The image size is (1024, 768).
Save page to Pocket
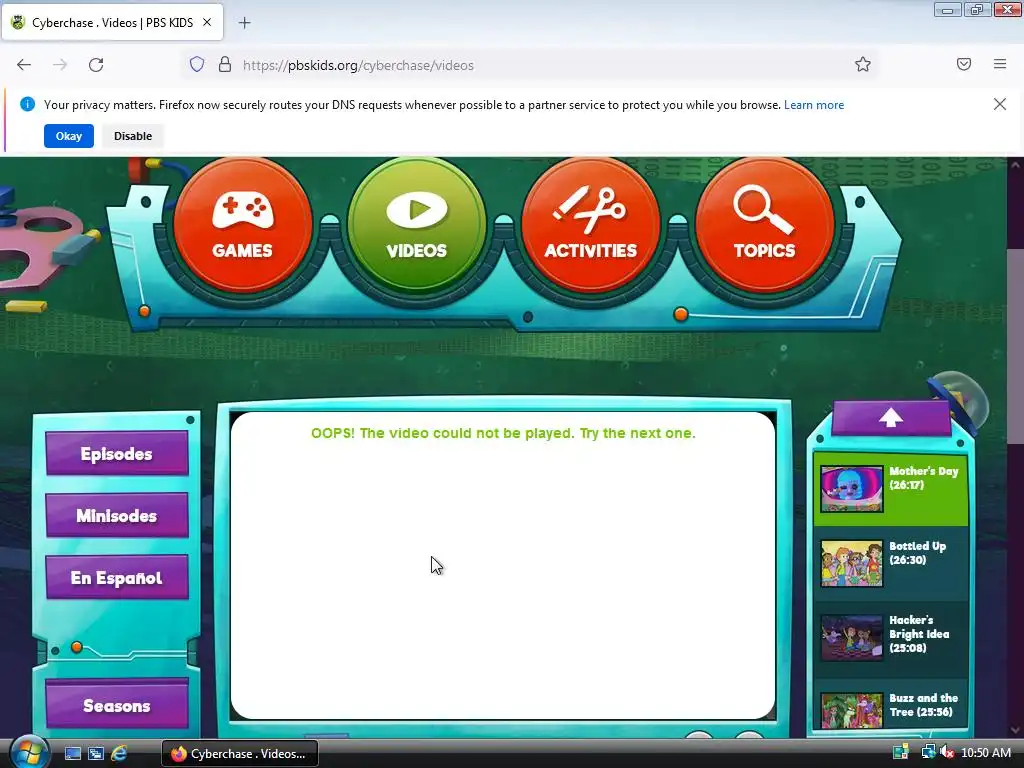tap(964, 64)
